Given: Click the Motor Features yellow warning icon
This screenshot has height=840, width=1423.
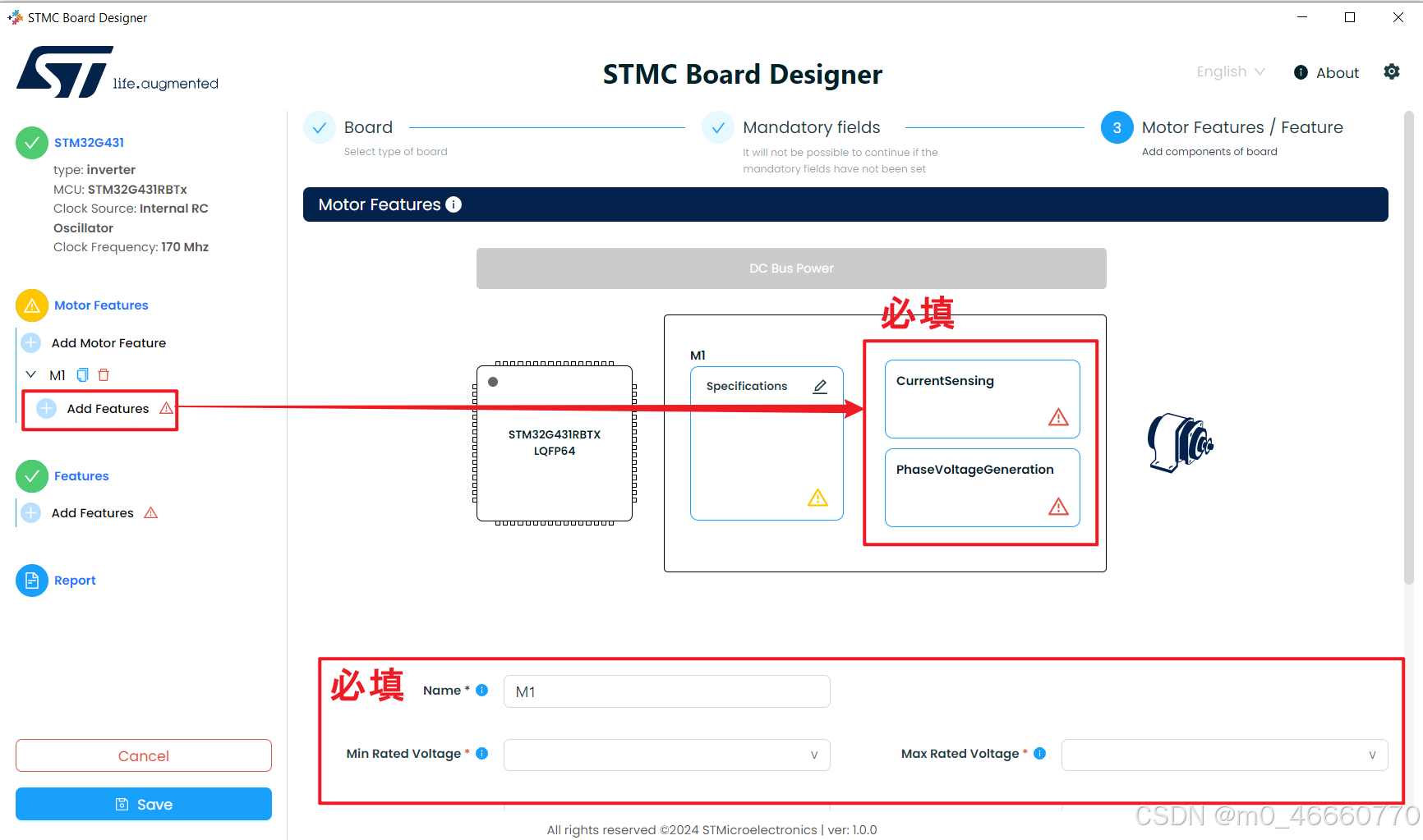Looking at the screenshot, I should pos(32,305).
